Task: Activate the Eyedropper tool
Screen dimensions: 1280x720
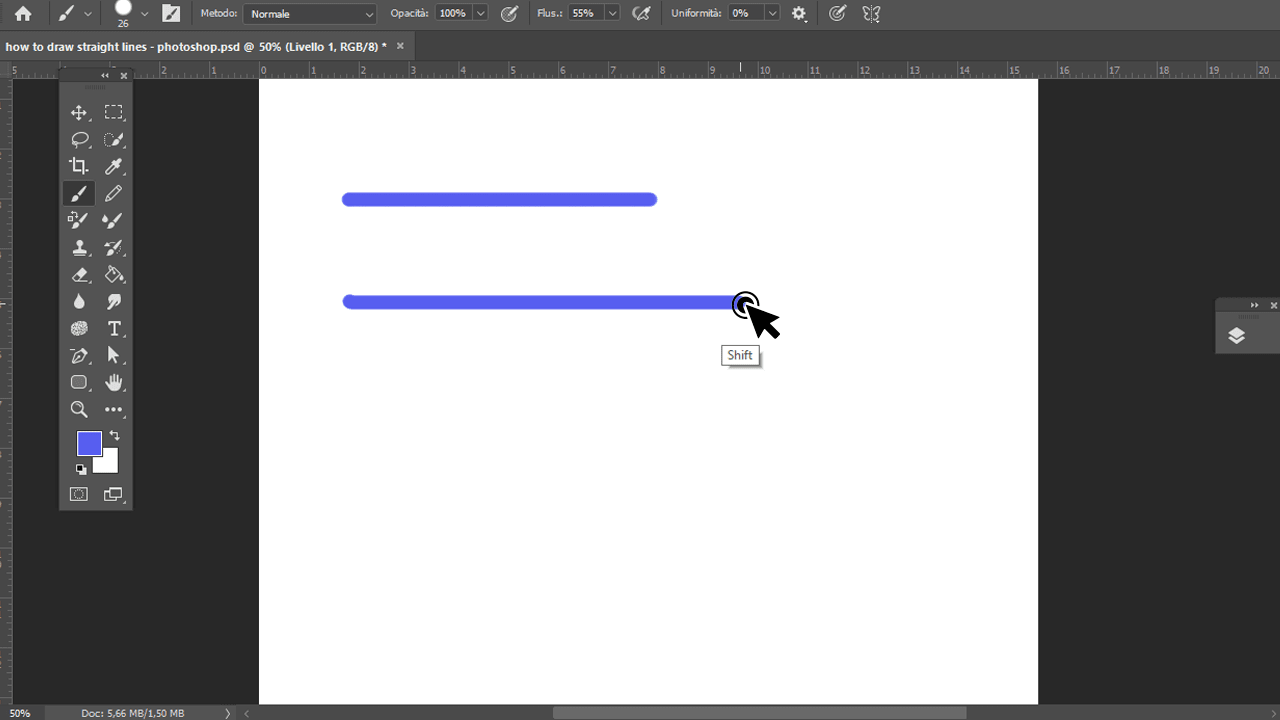Action: click(x=114, y=166)
